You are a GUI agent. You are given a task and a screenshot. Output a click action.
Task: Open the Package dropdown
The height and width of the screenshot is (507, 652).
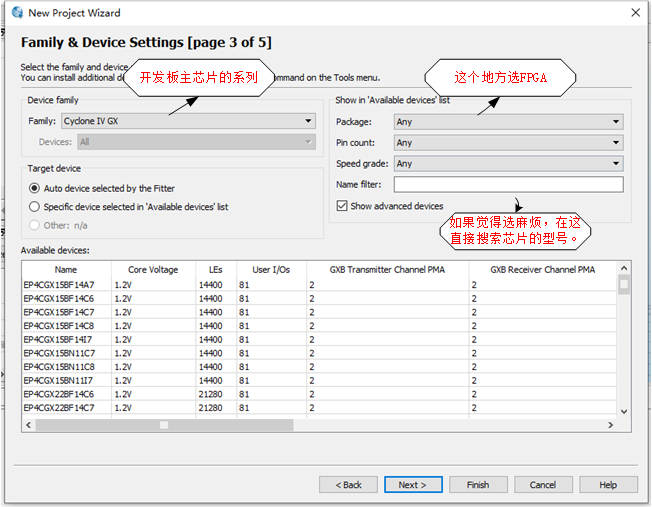(x=509, y=122)
